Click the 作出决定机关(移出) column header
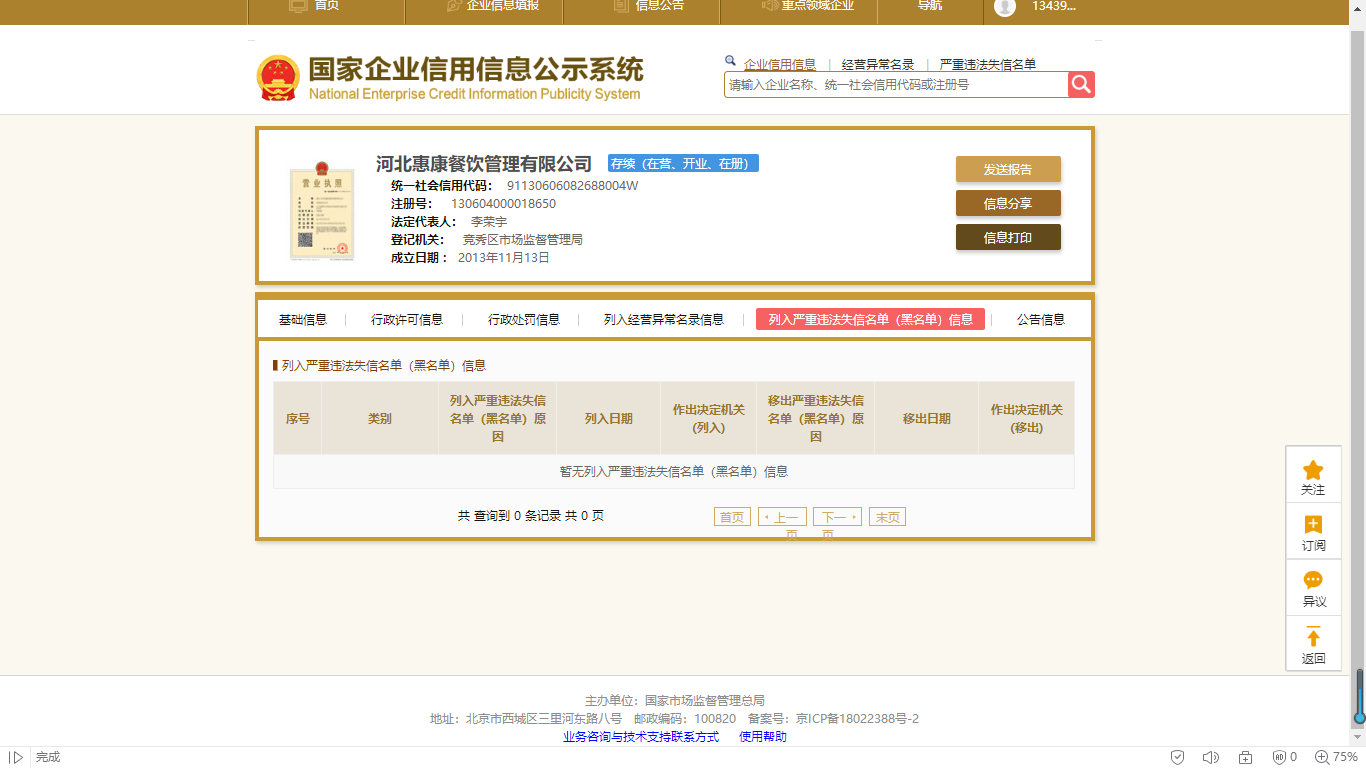Image resolution: width=1366 pixels, height=768 pixels. (x=1027, y=419)
